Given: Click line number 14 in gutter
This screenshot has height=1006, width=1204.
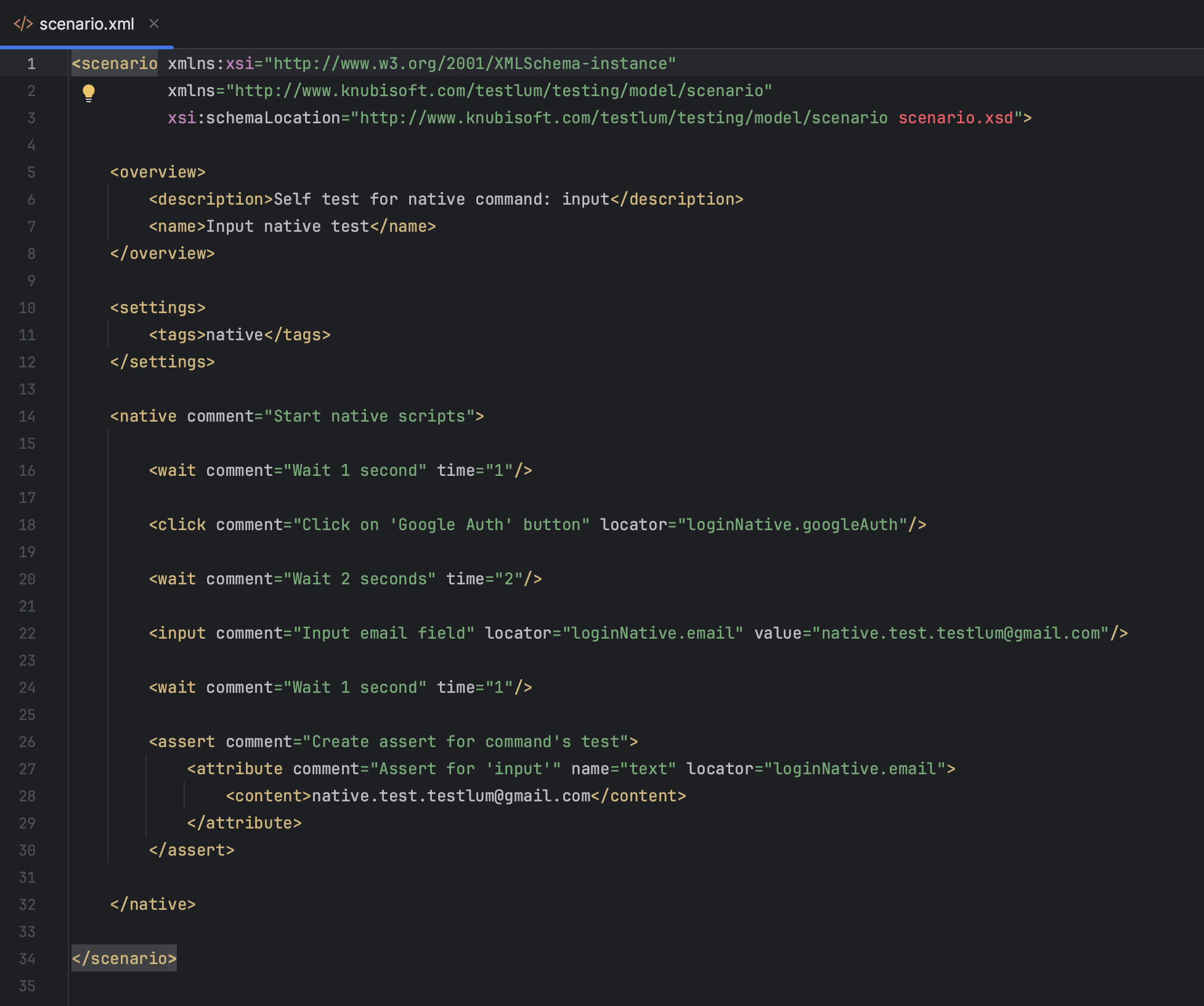Looking at the screenshot, I should click(x=27, y=416).
